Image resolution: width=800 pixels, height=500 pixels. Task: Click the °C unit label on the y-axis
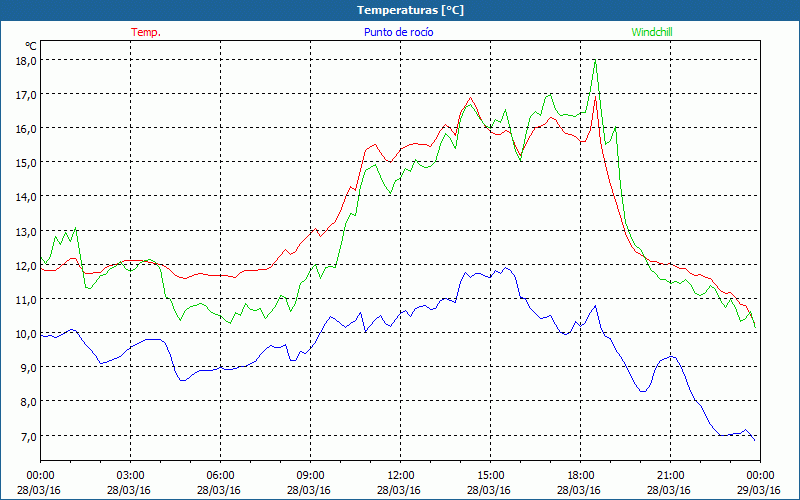click(31, 46)
